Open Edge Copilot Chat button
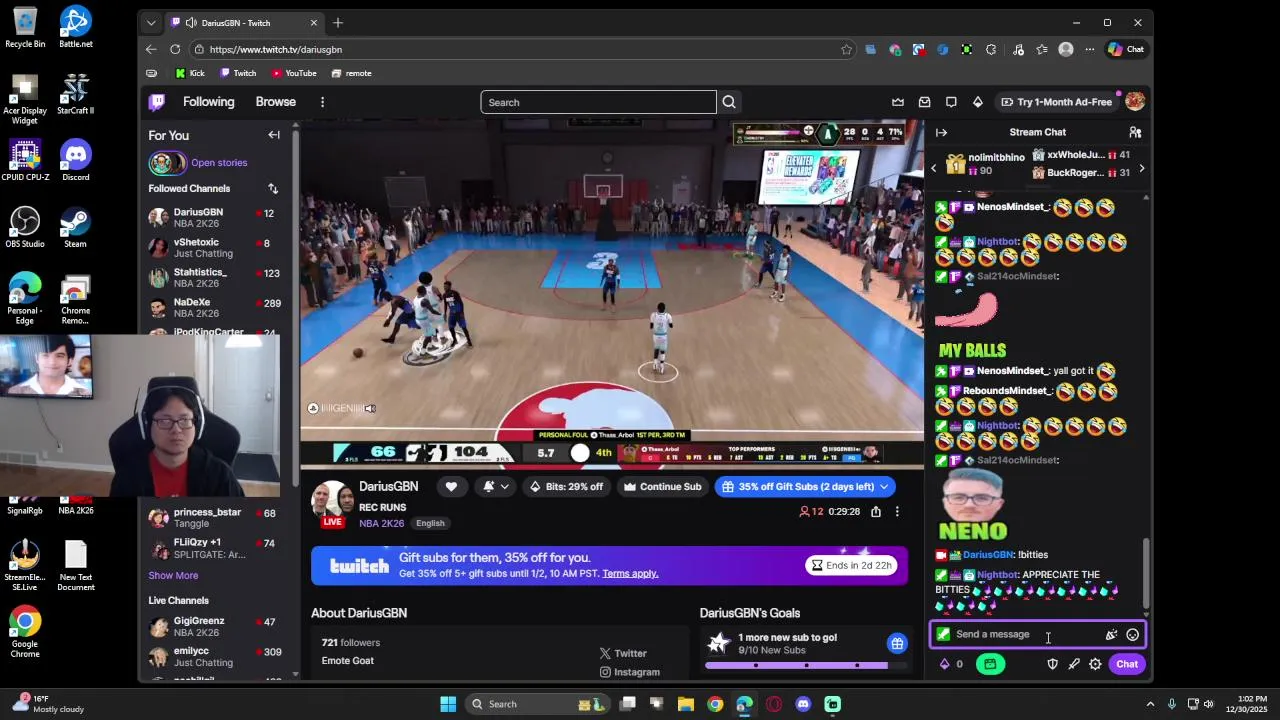Image resolution: width=1280 pixels, height=720 pixels. click(1126, 49)
